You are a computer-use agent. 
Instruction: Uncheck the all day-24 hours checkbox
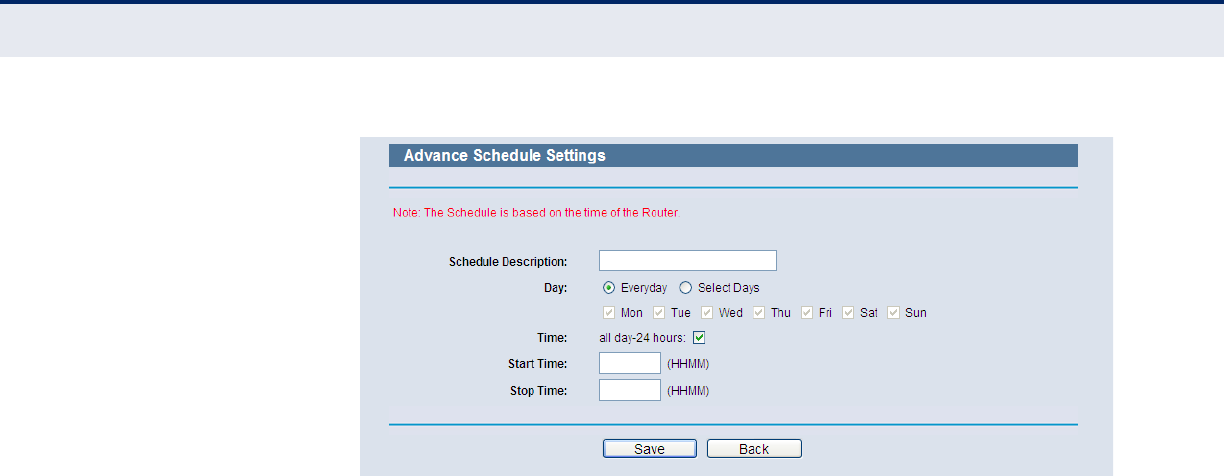coord(699,338)
